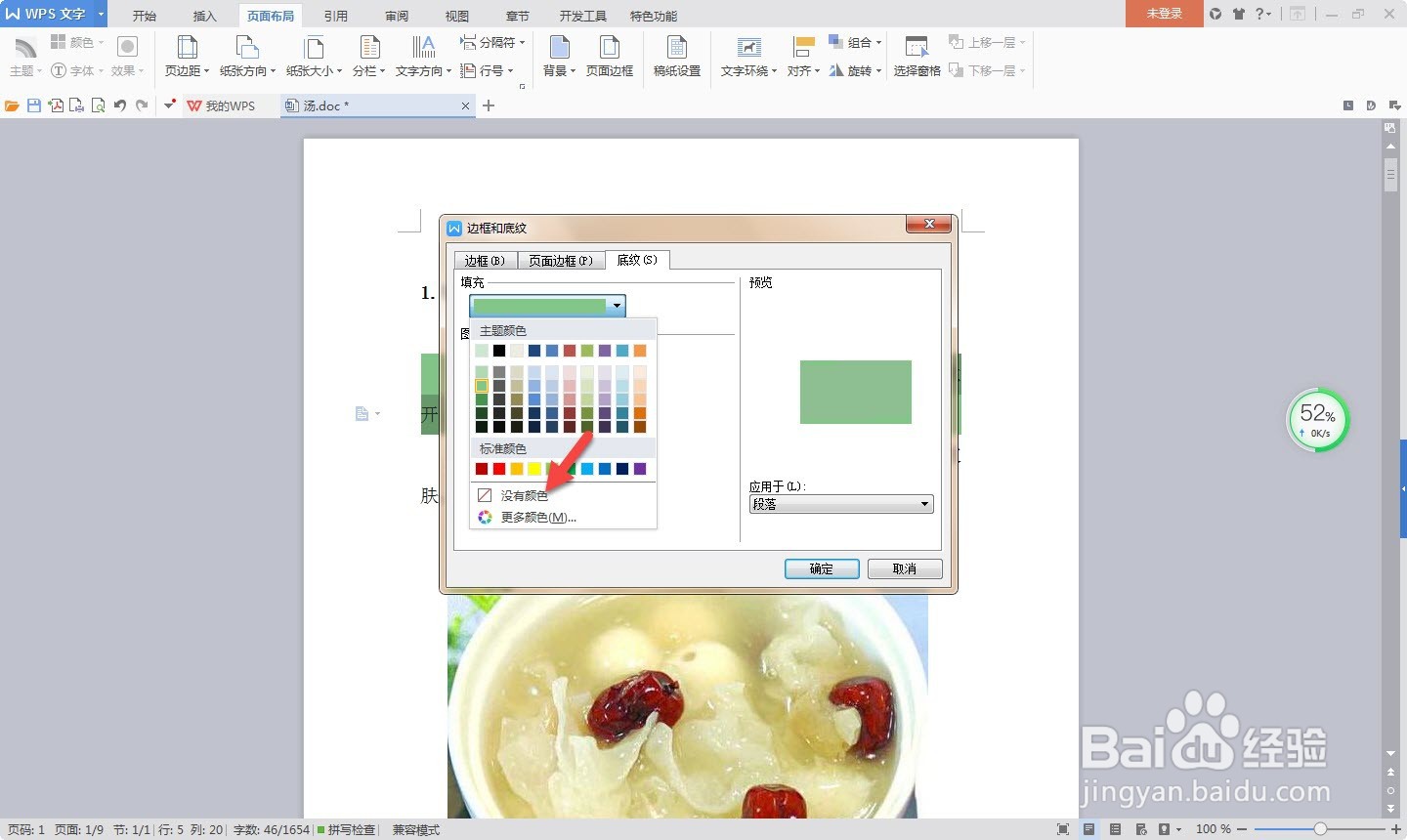Image resolution: width=1407 pixels, height=840 pixels.
Task: Click the print icon in quick toolbar
Action: point(76,105)
